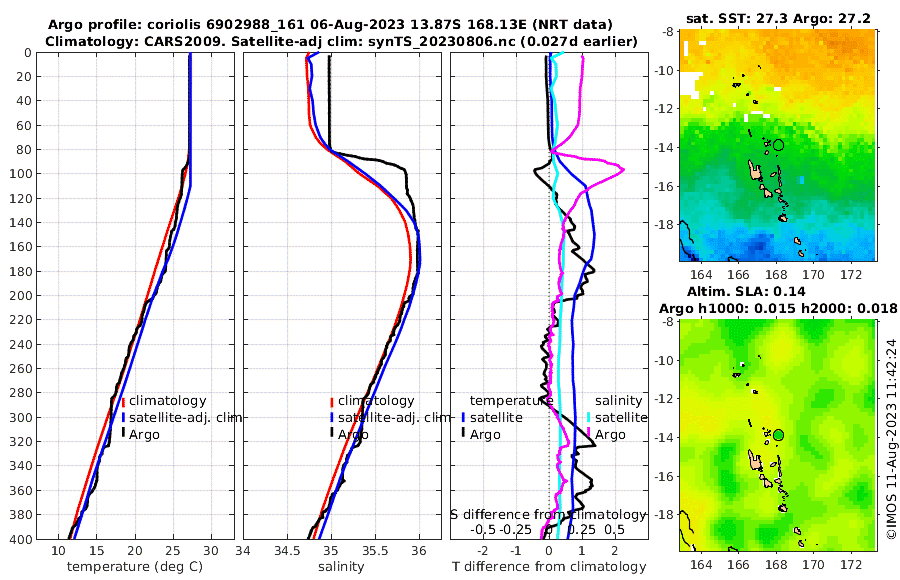Click the 'Altim. SLA: 0.14' heading
Image resolution: width=900 pixels, height=580 pixels.
tap(746, 291)
